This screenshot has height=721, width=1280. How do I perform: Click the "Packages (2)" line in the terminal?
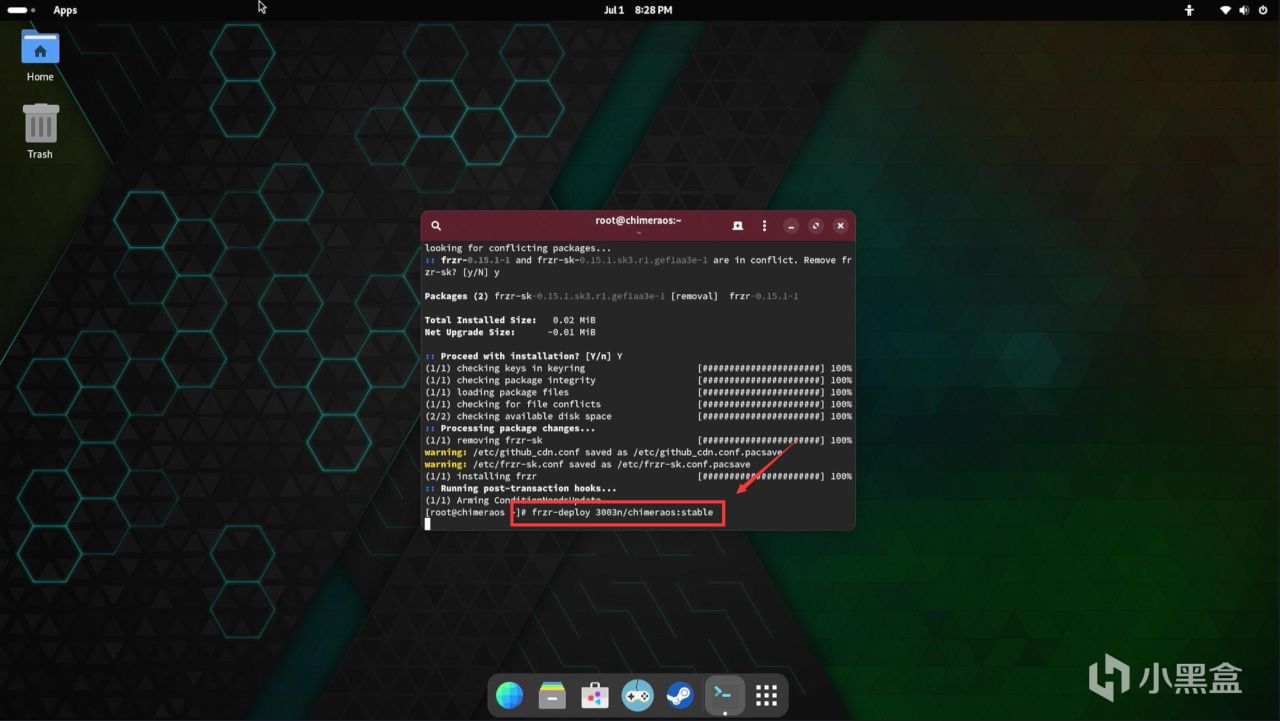[611, 296]
